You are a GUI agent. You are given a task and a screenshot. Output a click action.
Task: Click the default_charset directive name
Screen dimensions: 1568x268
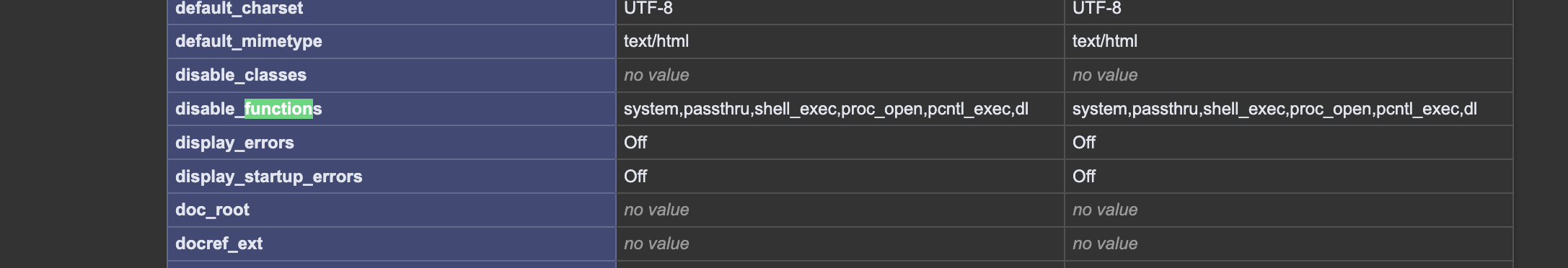click(239, 9)
